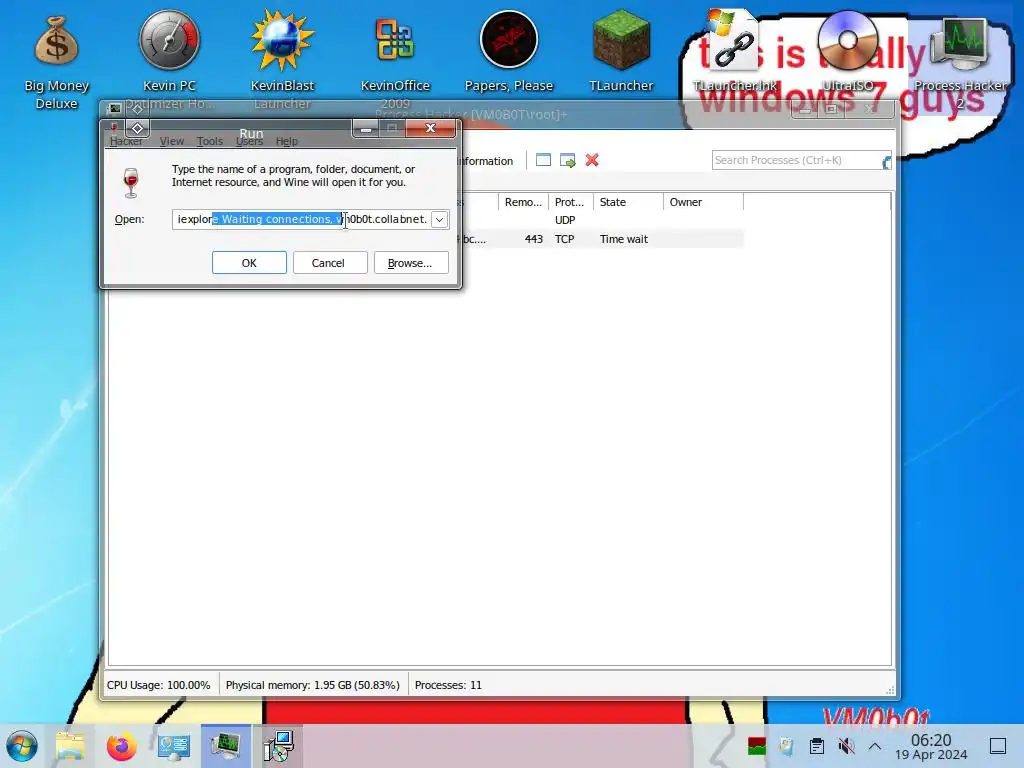
Task: Open the Help menu
Action: (287, 141)
